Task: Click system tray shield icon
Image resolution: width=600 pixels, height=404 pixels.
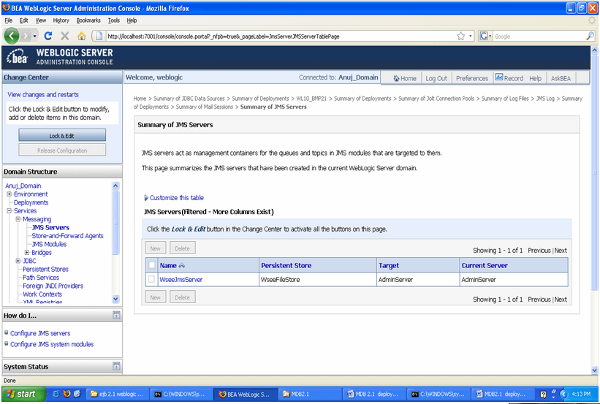Action: click(543, 394)
